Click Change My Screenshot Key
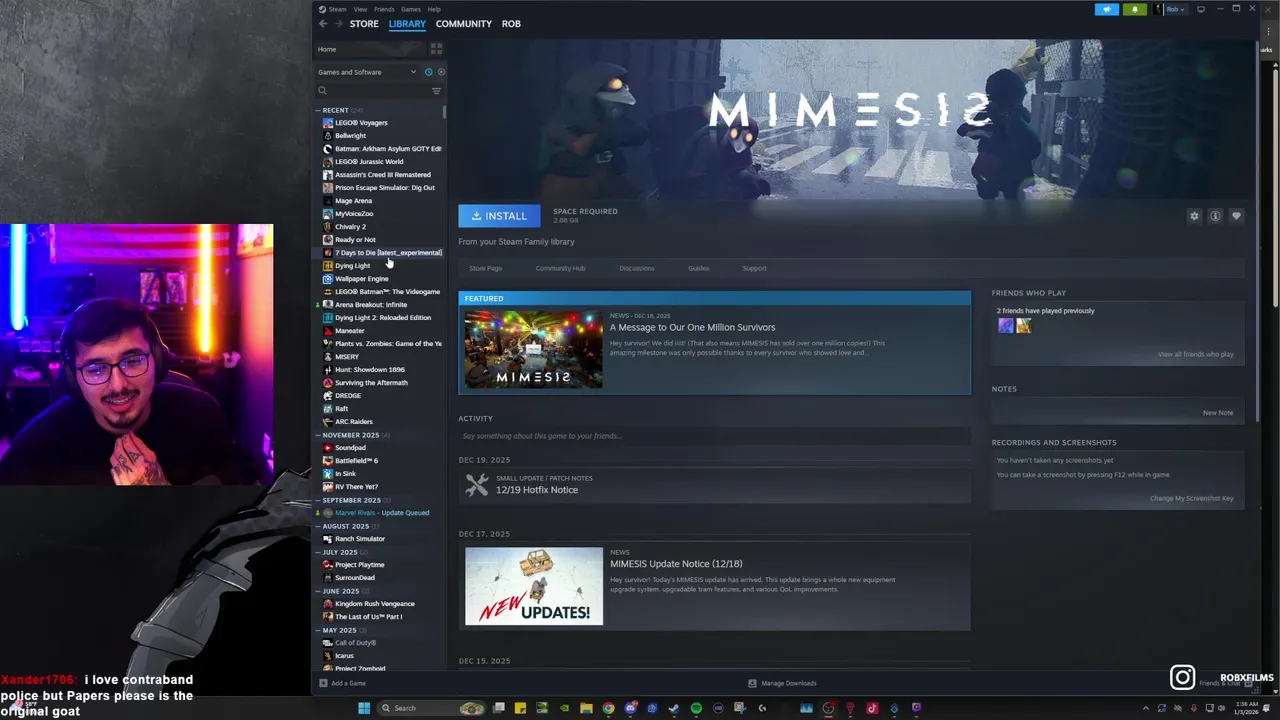This screenshot has height=720, width=1280. point(1192,498)
